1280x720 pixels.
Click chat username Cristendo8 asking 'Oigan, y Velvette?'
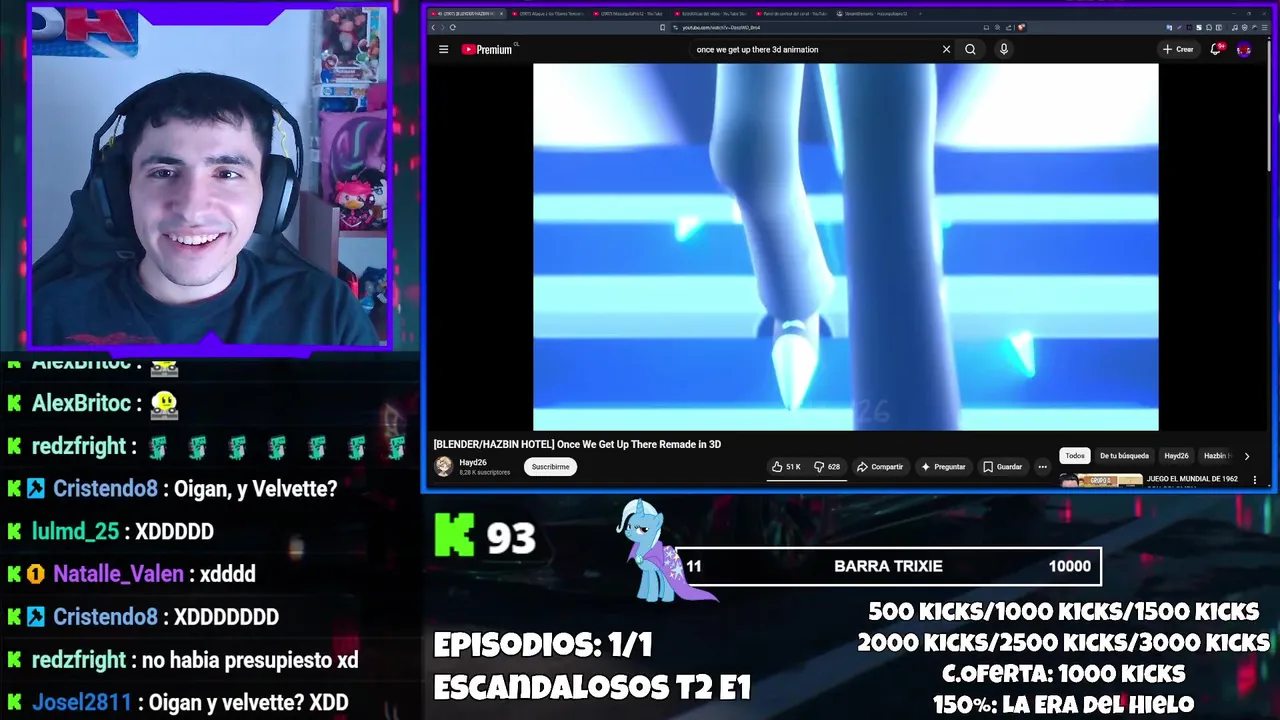coord(105,489)
